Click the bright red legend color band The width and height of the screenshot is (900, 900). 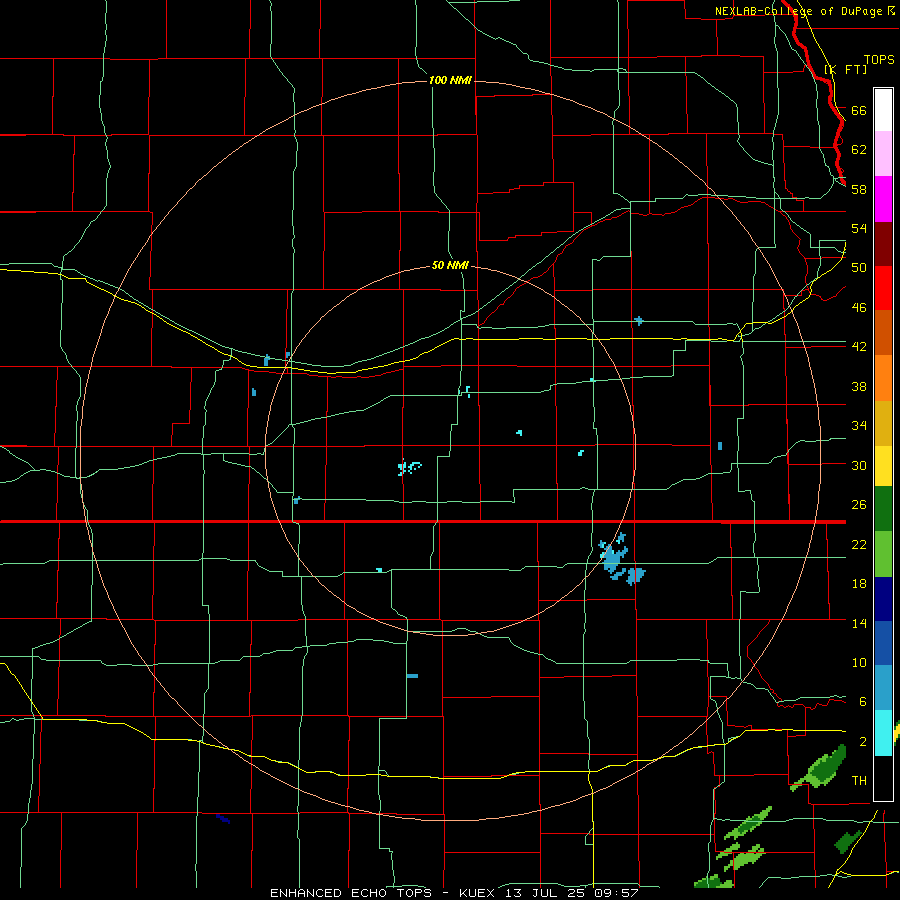(883, 288)
